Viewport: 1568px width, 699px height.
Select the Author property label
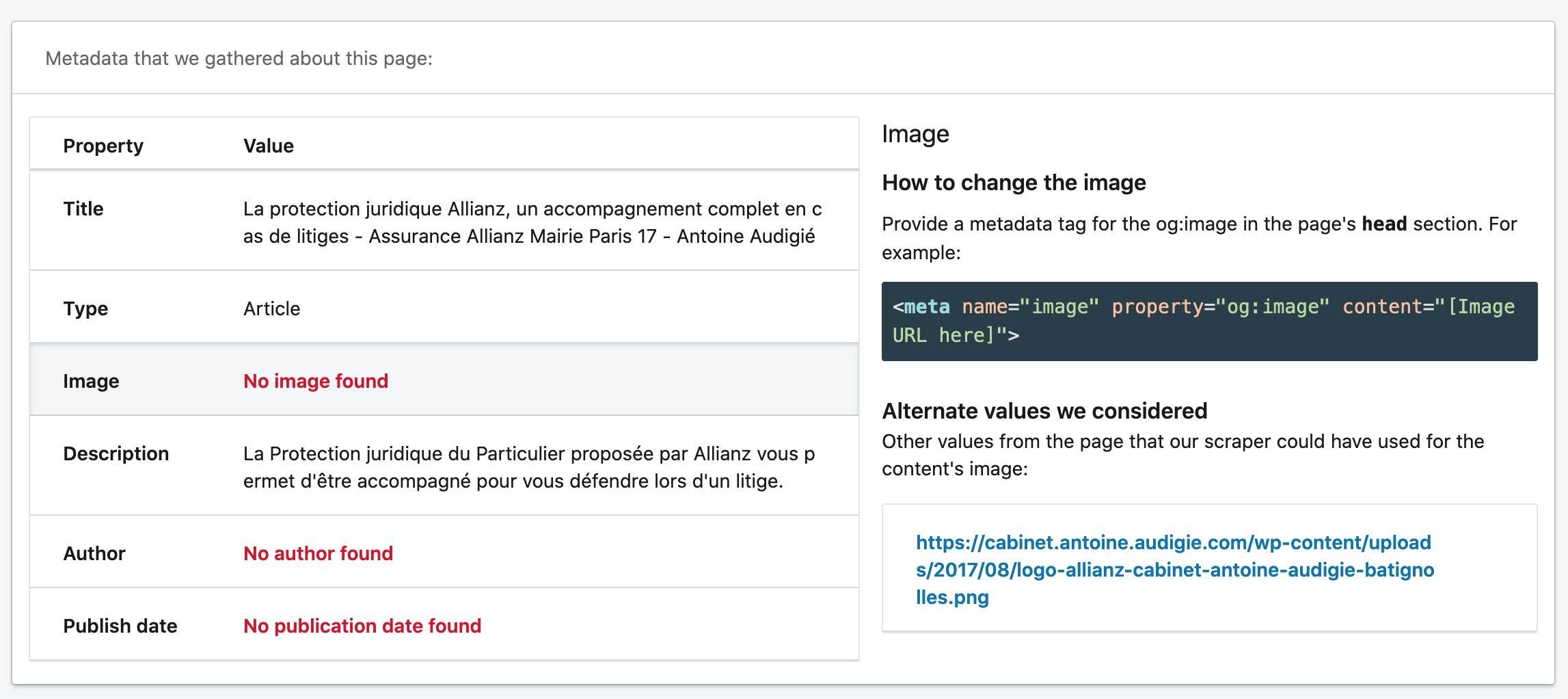[94, 553]
